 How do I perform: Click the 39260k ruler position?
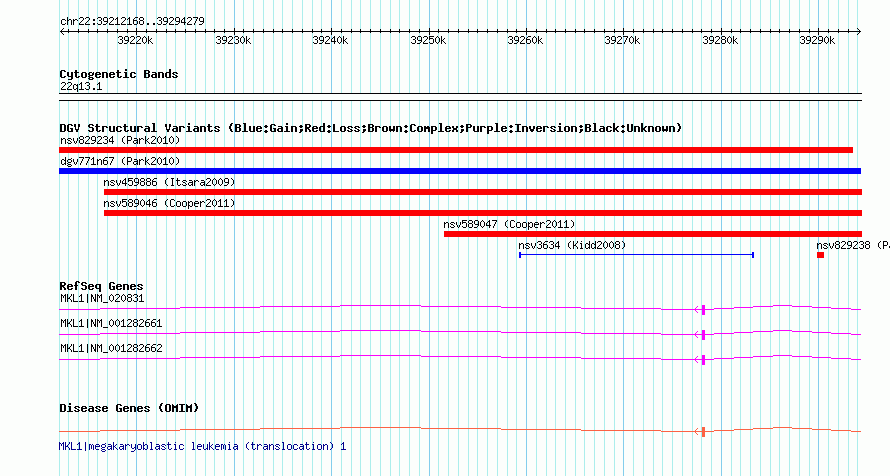(525, 40)
